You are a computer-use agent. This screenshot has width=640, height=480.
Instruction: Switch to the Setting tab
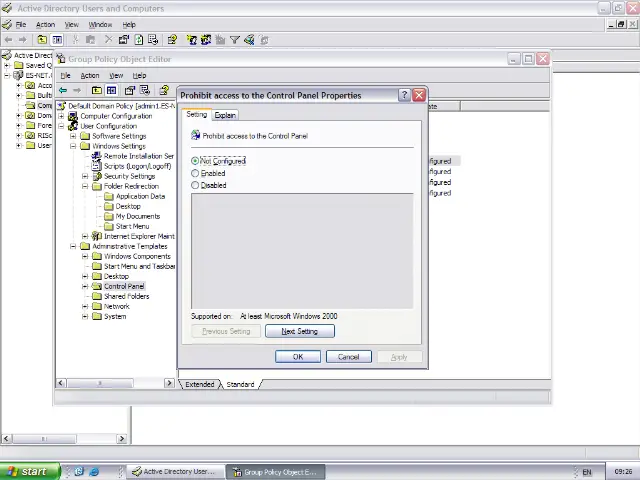pos(196,114)
